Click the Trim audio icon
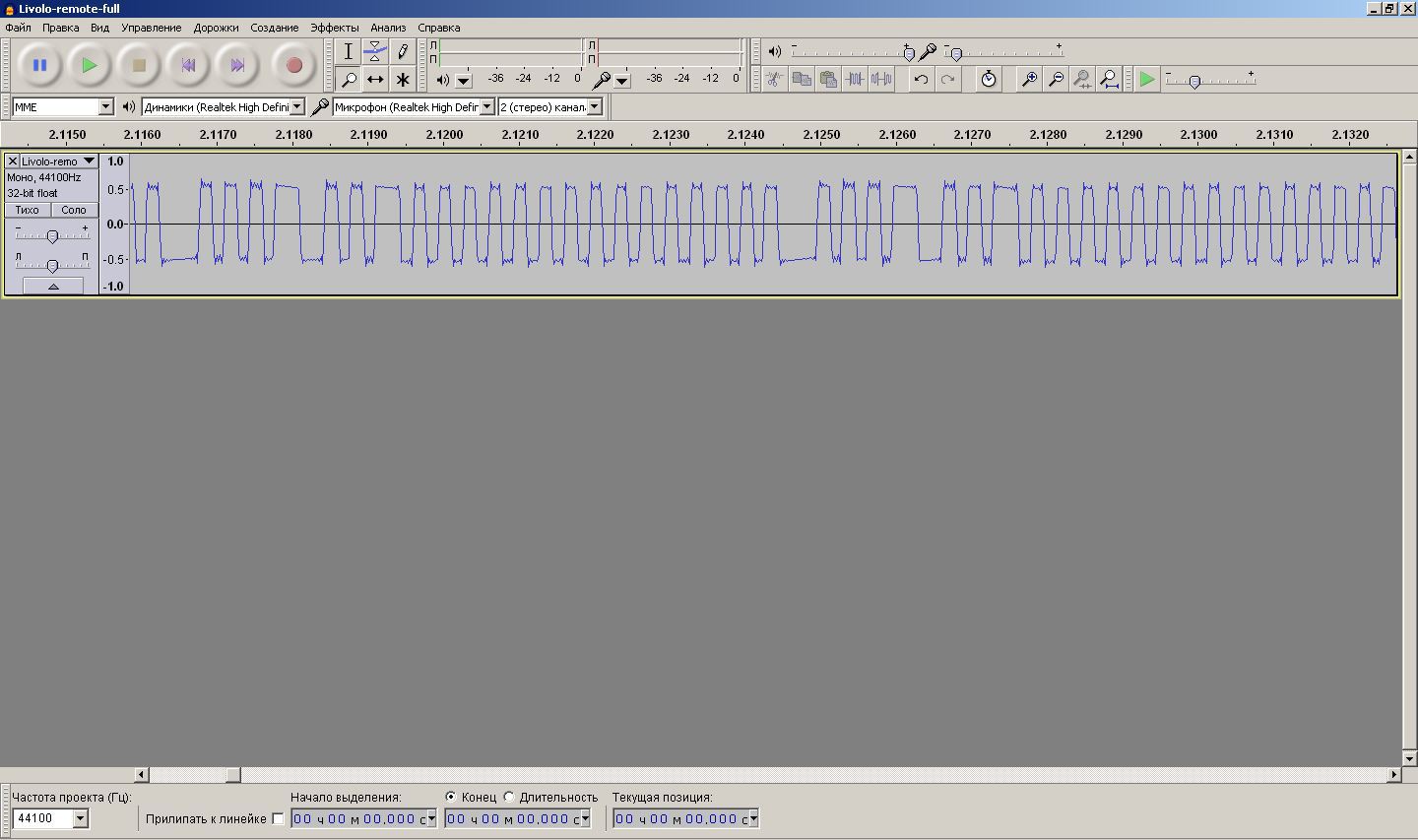1418x840 pixels. 855,79
